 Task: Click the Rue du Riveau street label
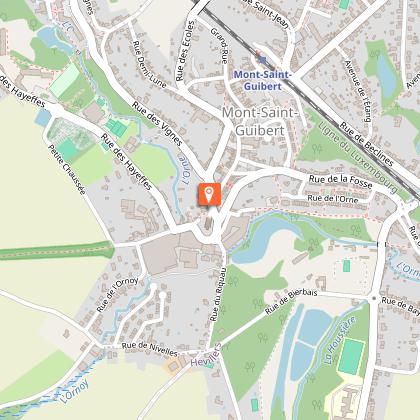pyautogui.click(x=219, y=294)
